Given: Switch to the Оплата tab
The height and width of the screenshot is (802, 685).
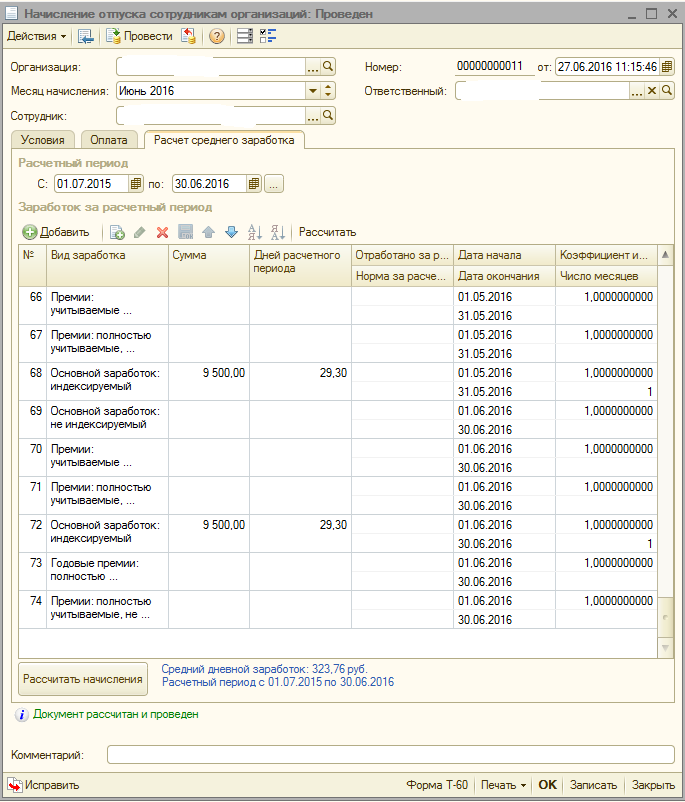Looking at the screenshot, I should 109,141.
